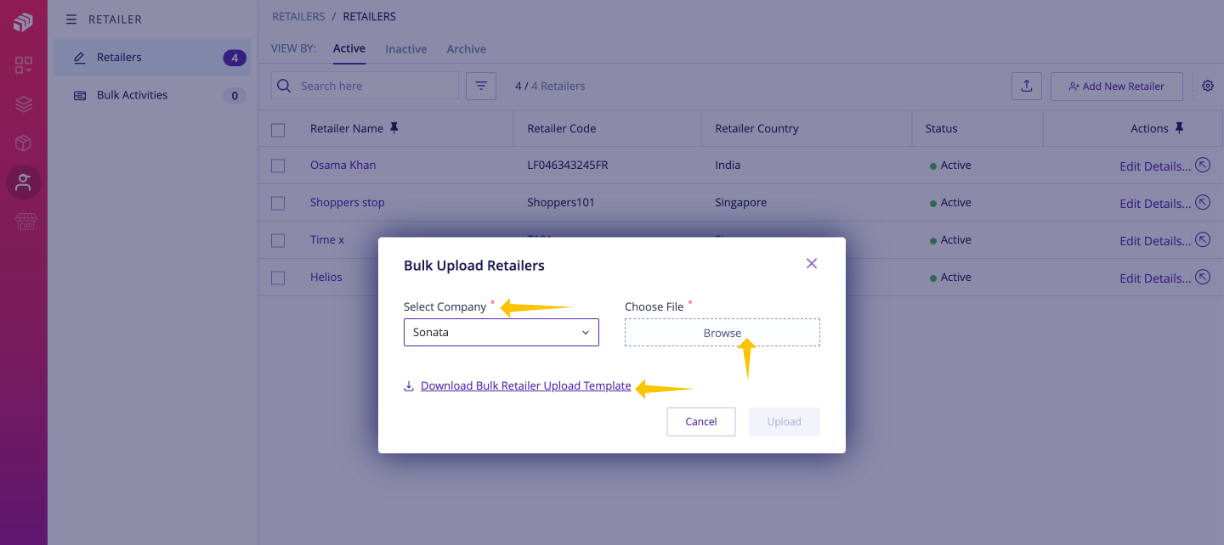This screenshot has height=545, width=1224.
Task: Open the arrow icon in Osama Khan row
Action: tap(1203, 165)
